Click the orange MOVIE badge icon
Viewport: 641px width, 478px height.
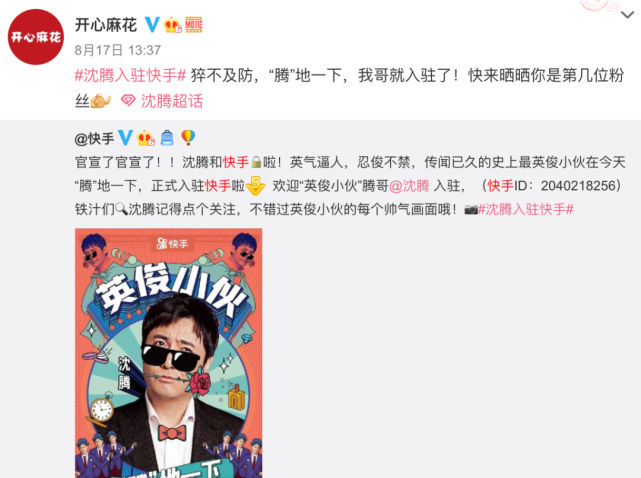(x=194, y=25)
